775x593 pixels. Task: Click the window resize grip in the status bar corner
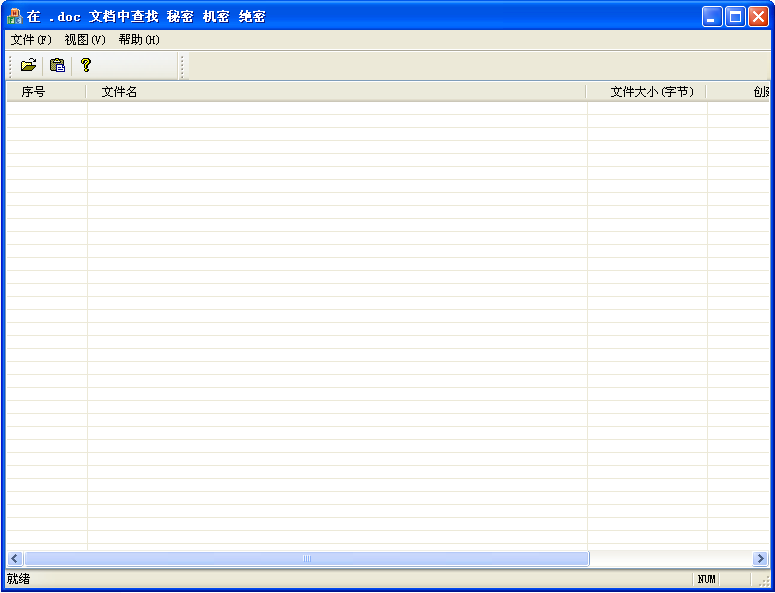coord(764,581)
